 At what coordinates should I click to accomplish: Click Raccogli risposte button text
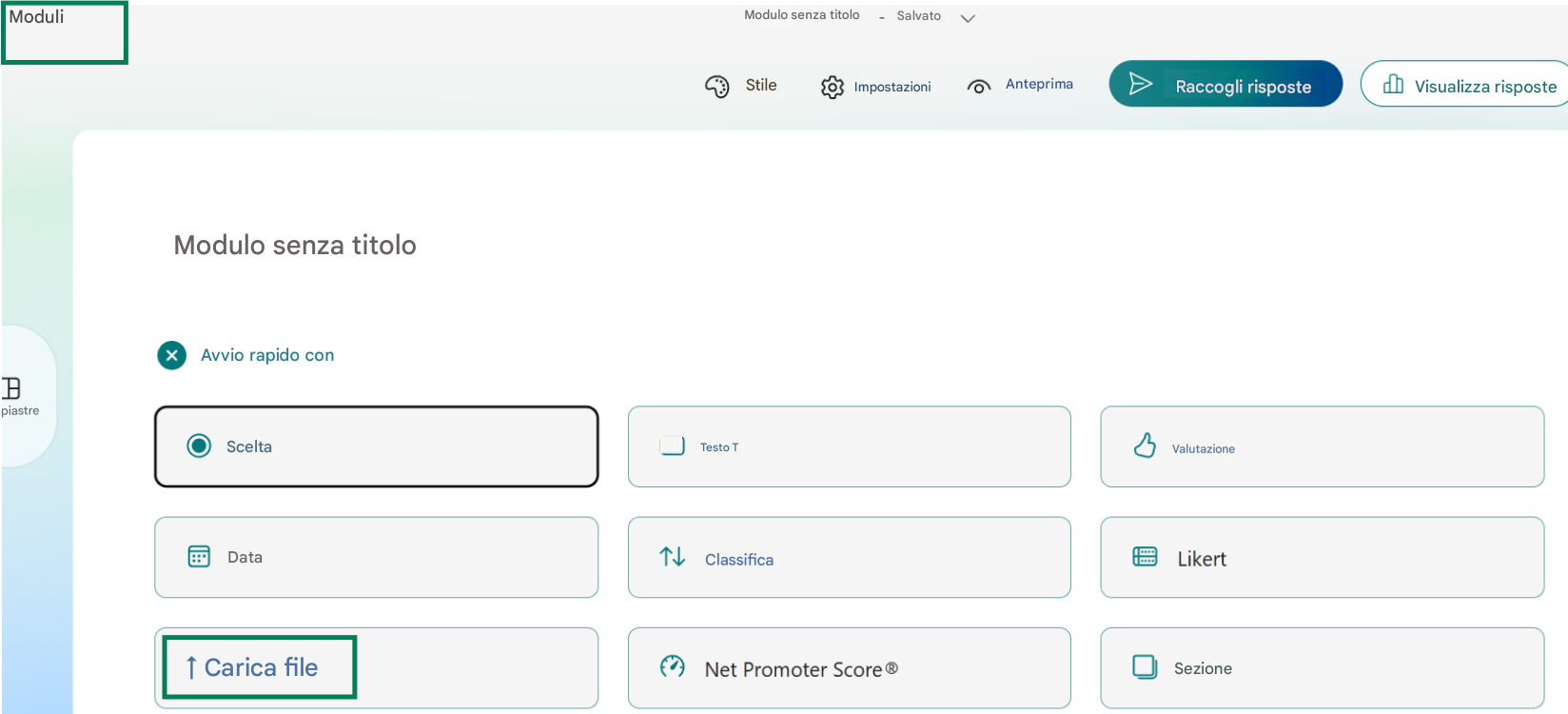tap(1244, 87)
